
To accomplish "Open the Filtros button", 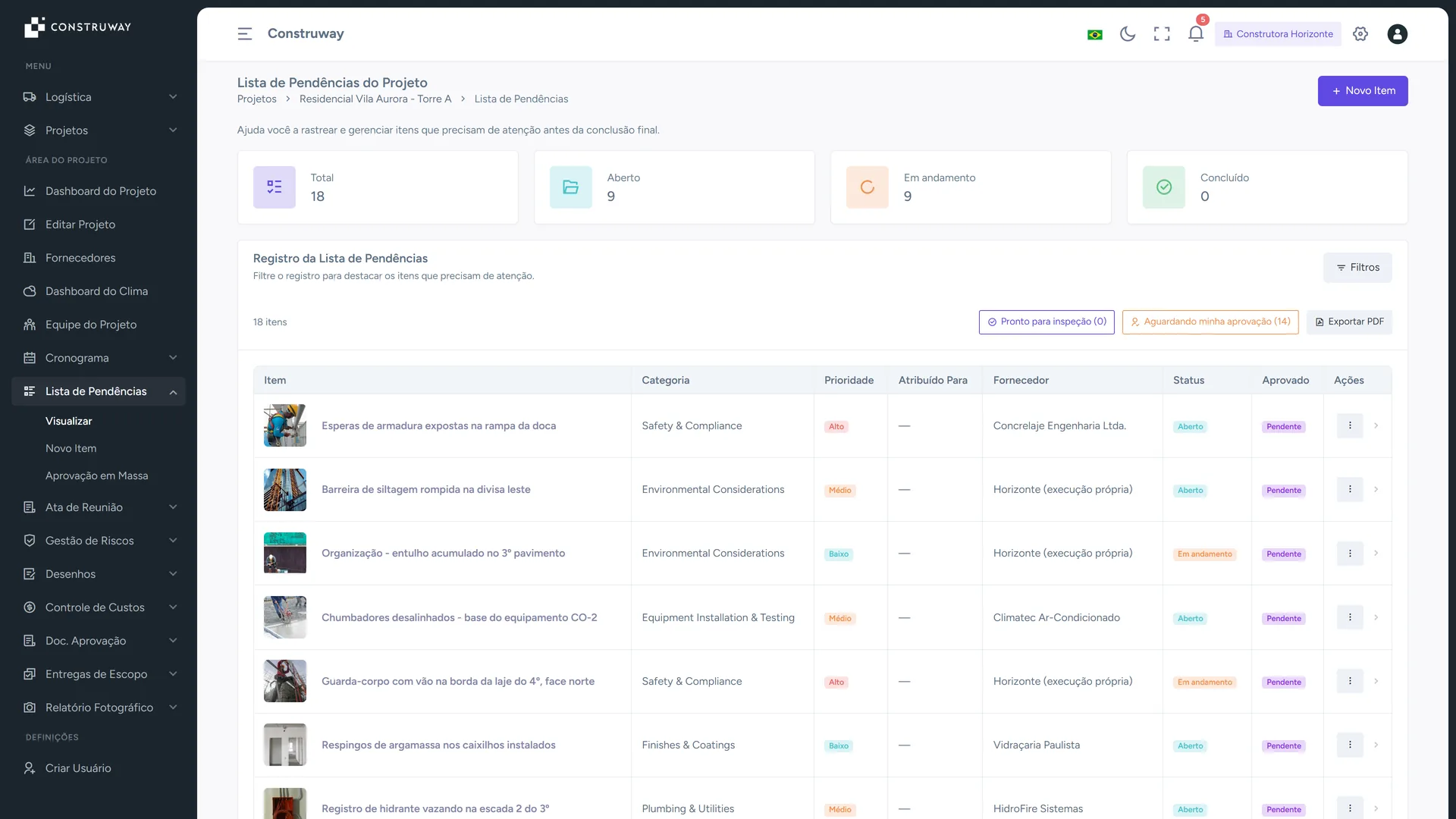I will coord(1357,268).
